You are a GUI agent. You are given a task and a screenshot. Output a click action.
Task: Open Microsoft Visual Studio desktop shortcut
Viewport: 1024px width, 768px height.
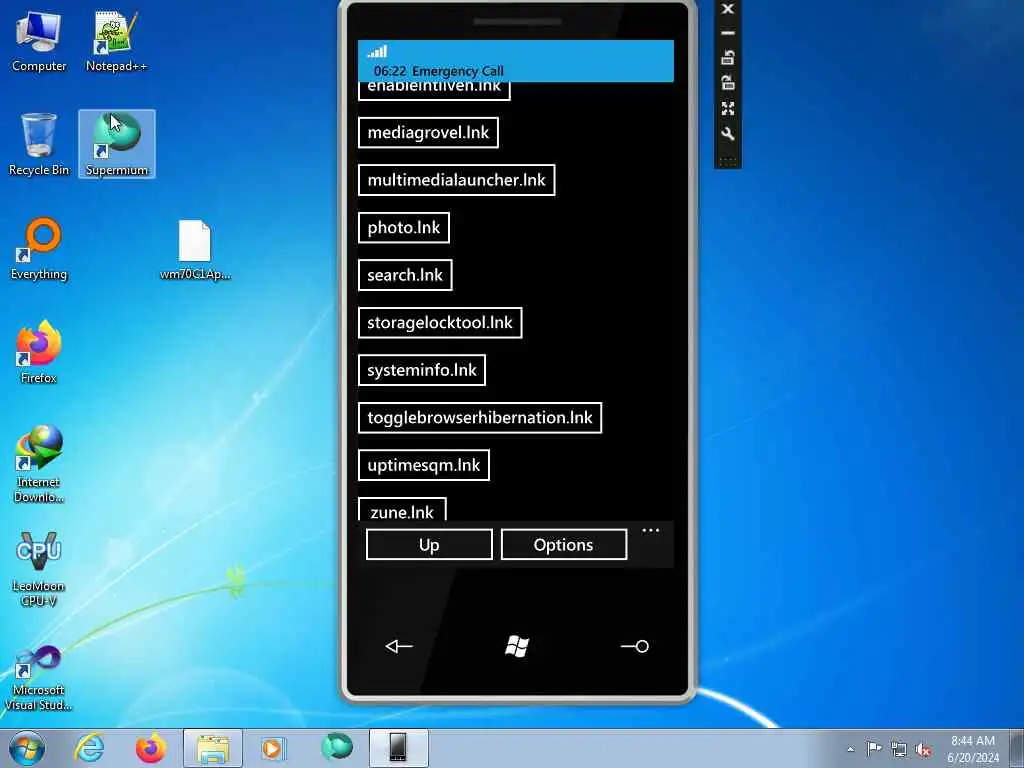(x=39, y=678)
